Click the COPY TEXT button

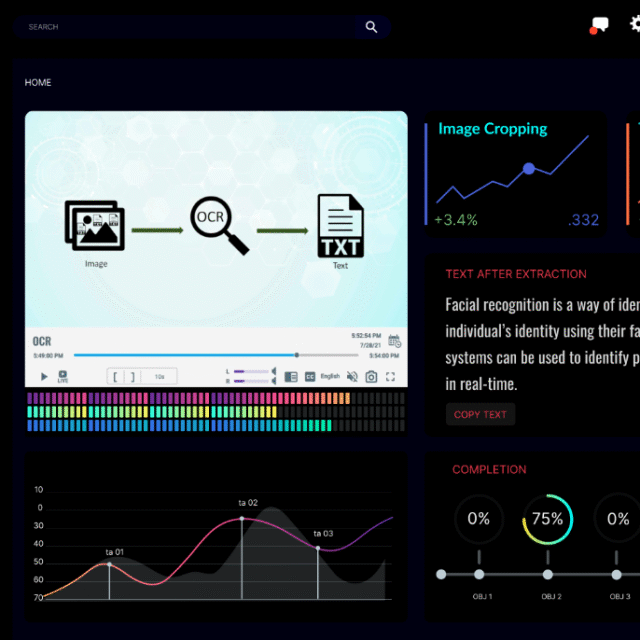(480, 414)
